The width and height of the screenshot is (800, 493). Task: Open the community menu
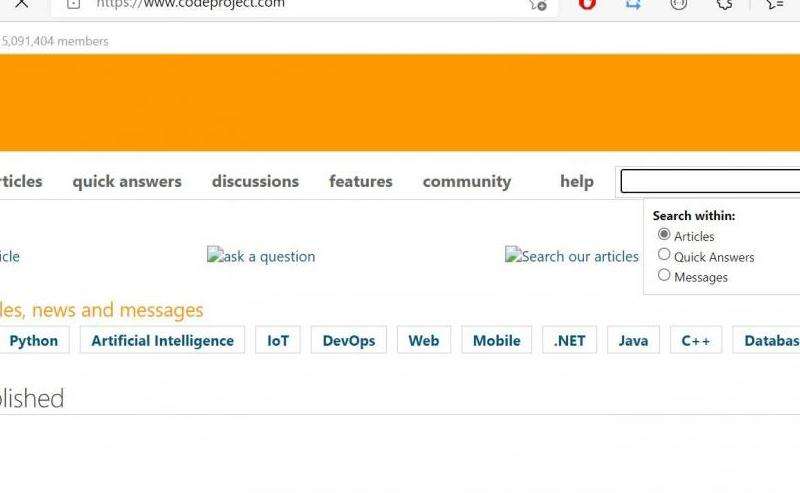pos(467,181)
